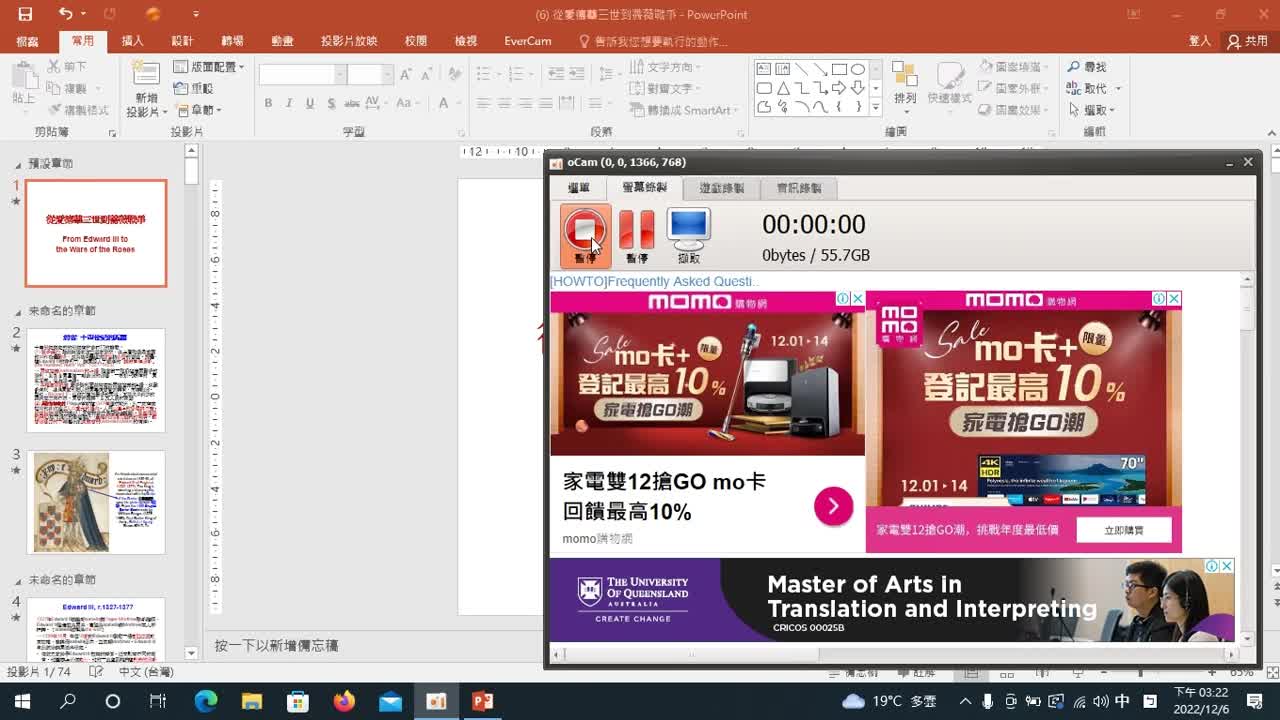
Task: Undo the last action in PowerPoint
Action: 65,14
